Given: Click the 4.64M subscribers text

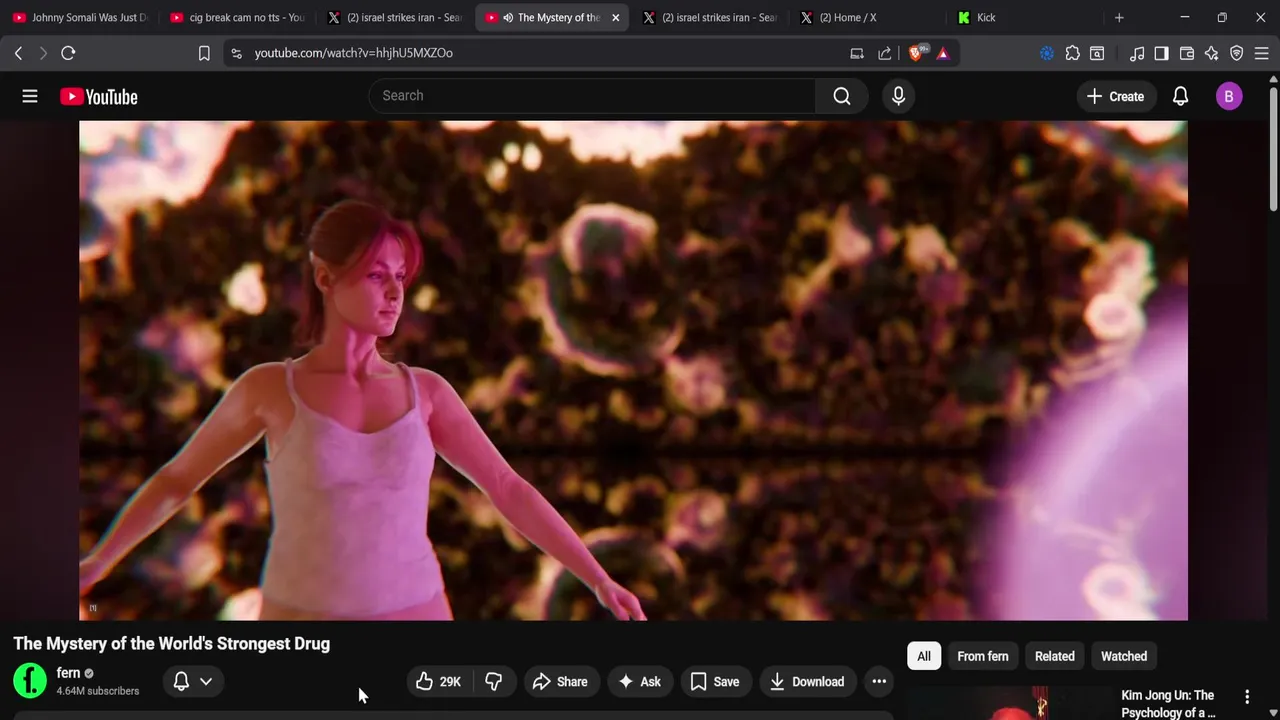Looking at the screenshot, I should (98, 691).
